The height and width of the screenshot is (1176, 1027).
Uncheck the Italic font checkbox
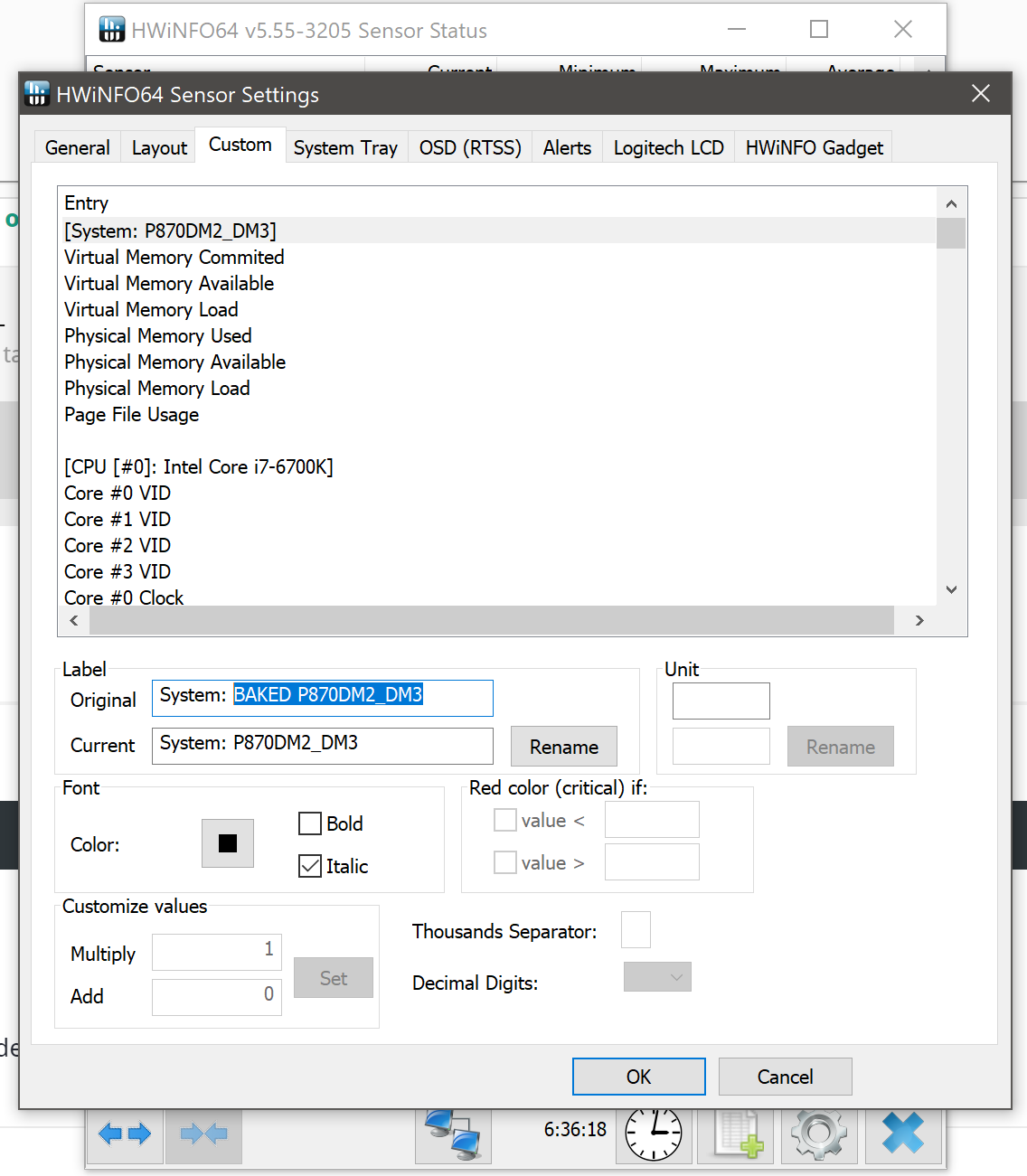pos(310,866)
